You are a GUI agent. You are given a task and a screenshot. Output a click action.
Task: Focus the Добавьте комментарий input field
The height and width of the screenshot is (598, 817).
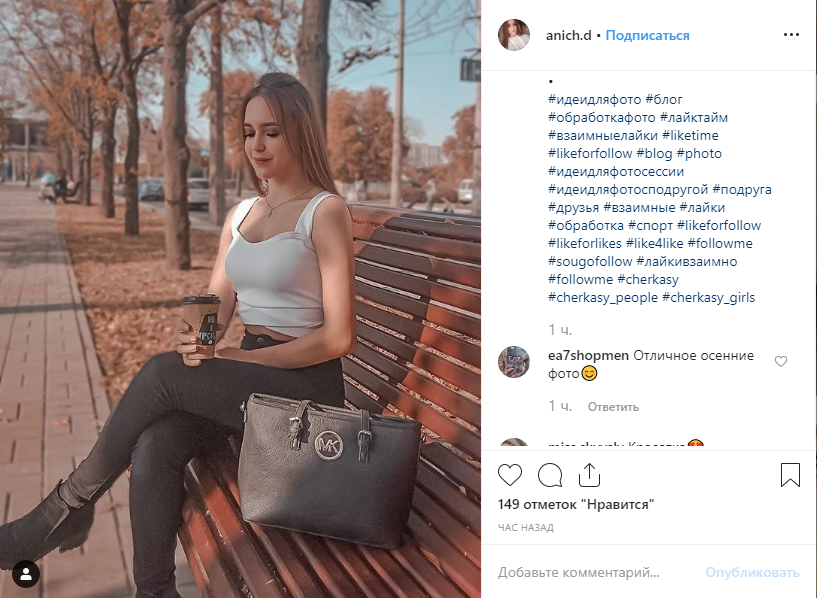tap(594, 572)
